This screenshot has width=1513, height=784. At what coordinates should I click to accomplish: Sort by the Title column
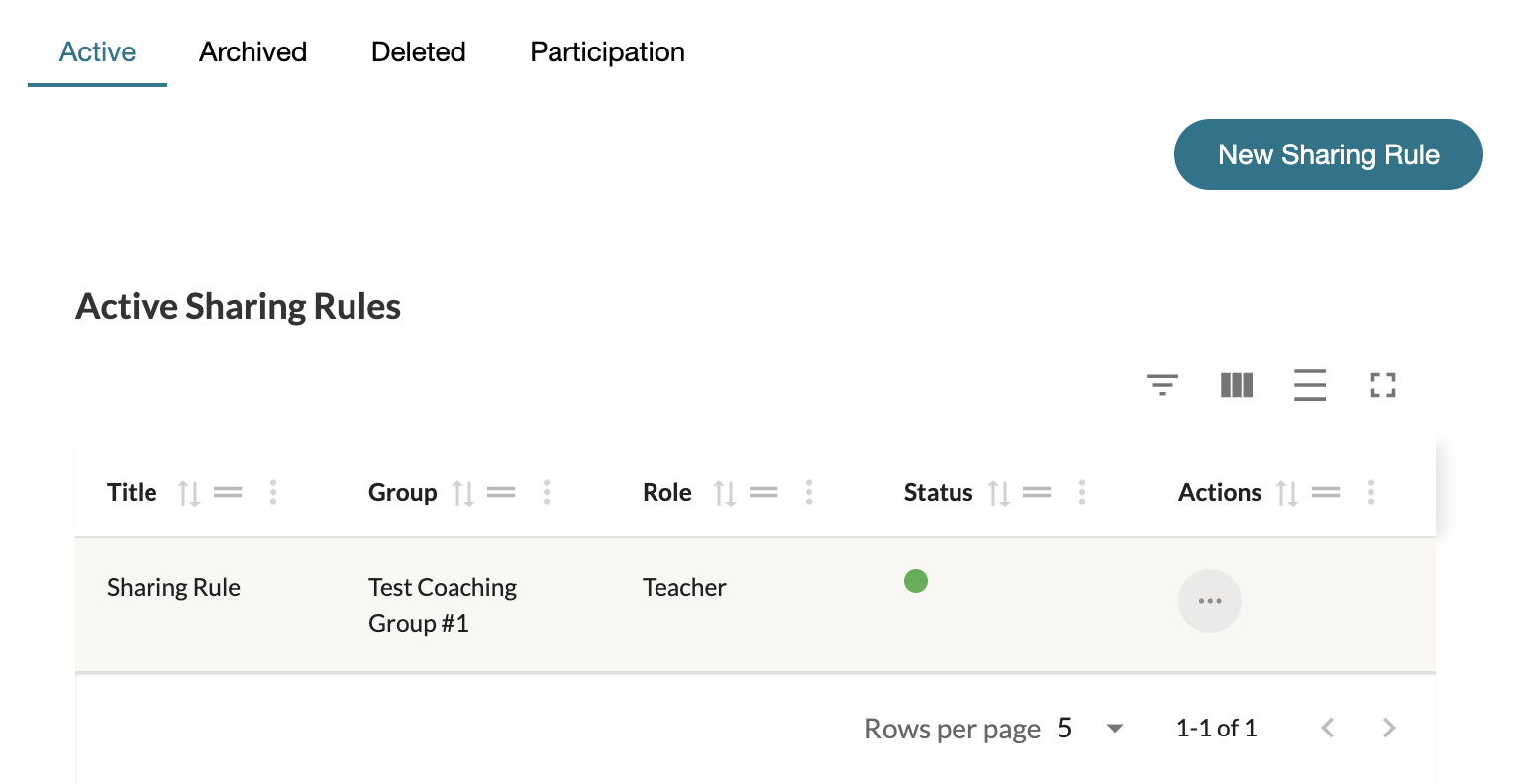click(189, 493)
